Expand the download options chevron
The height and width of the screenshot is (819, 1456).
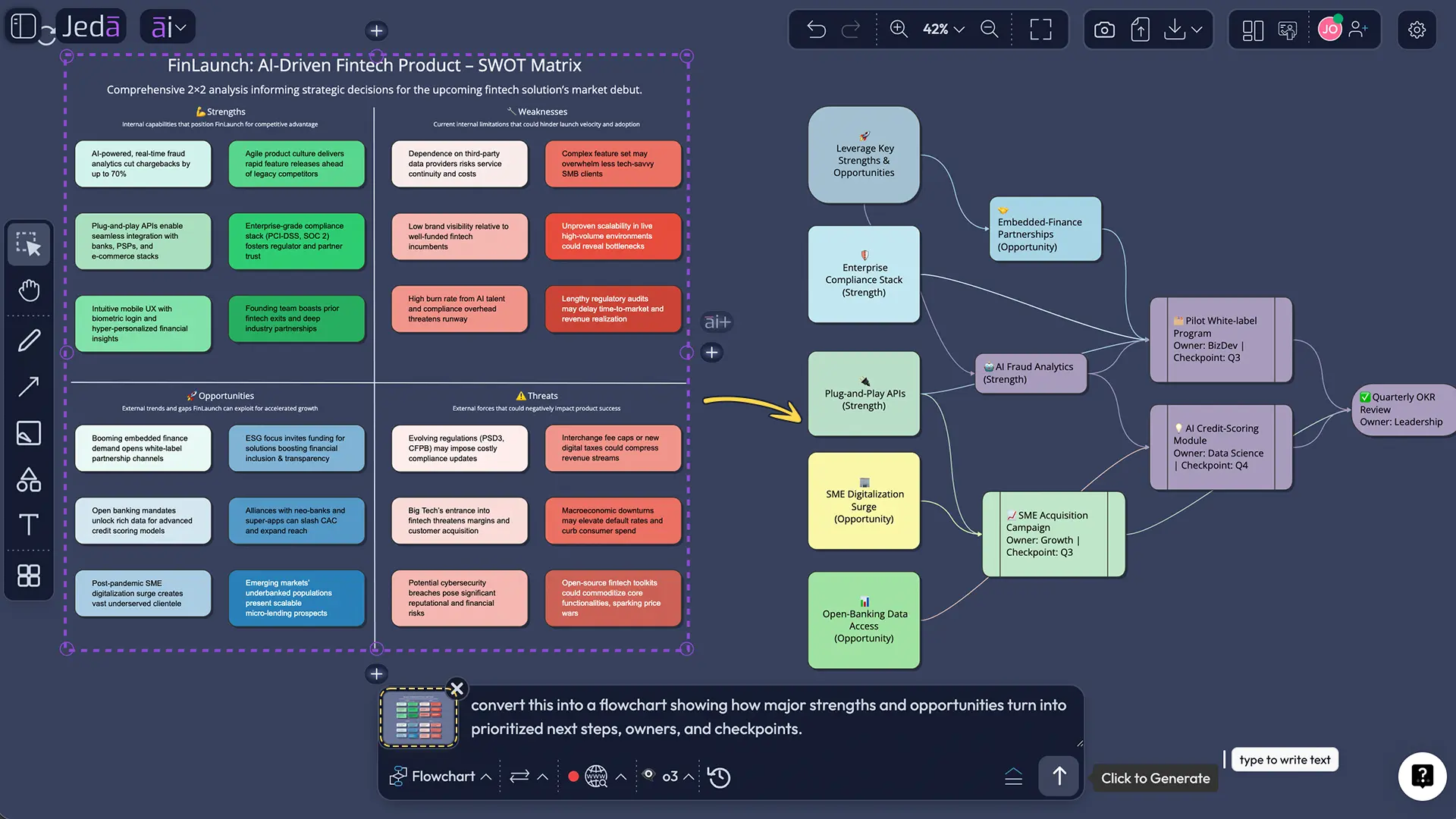tap(1197, 30)
